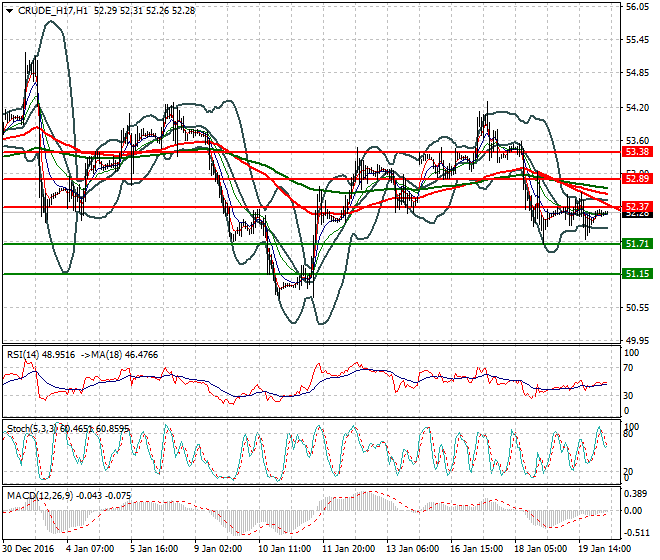Click the 19 Jan 14:00 time axis label
This screenshot has height=560, width=660.
(603, 550)
